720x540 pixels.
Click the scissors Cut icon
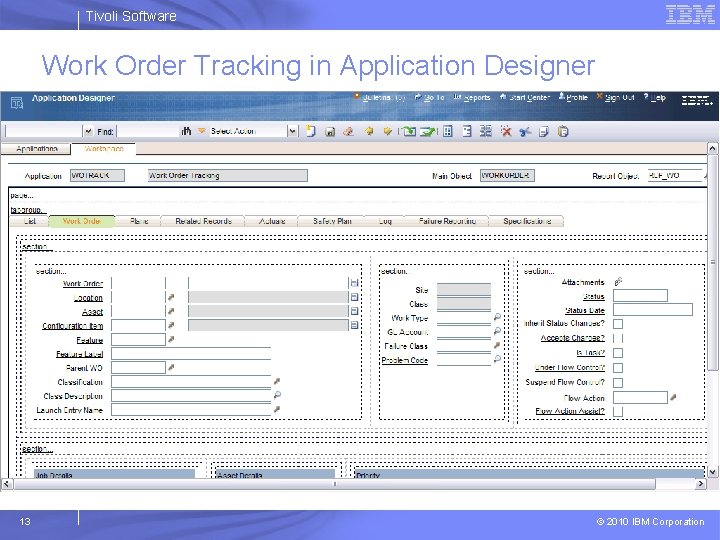525,132
